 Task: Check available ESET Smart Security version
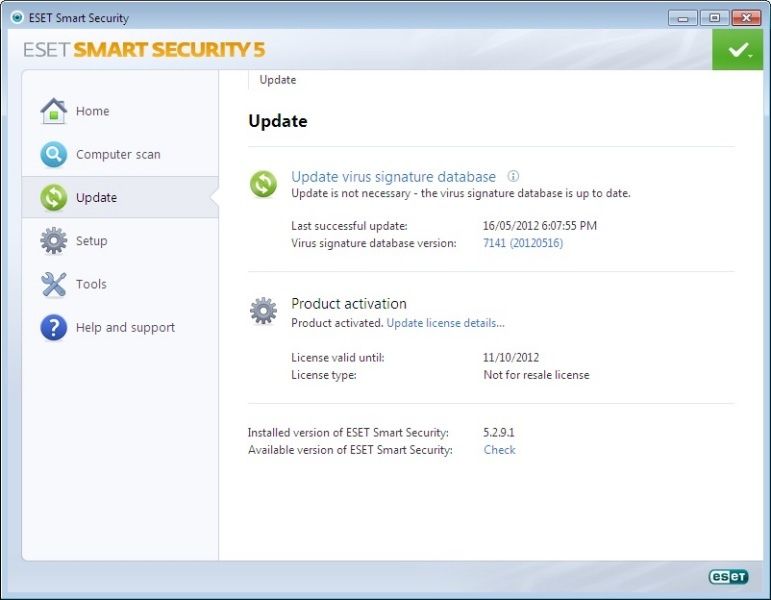coord(500,450)
